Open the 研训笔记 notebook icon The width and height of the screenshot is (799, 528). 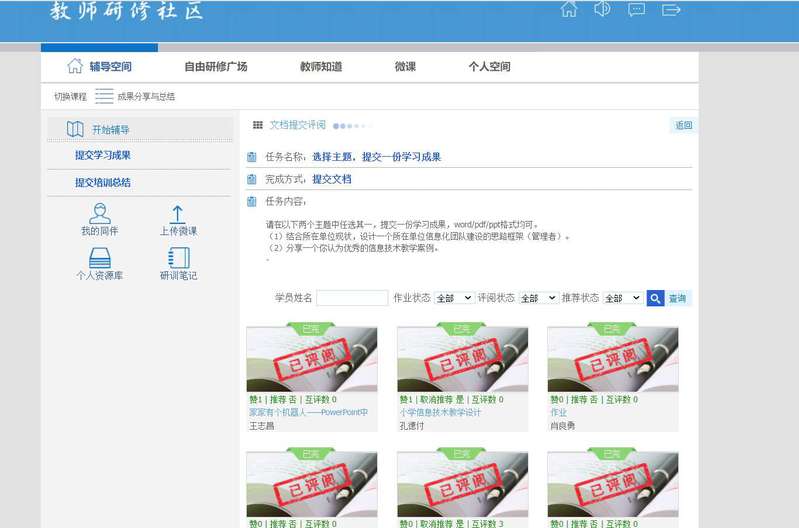click(179, 258)
